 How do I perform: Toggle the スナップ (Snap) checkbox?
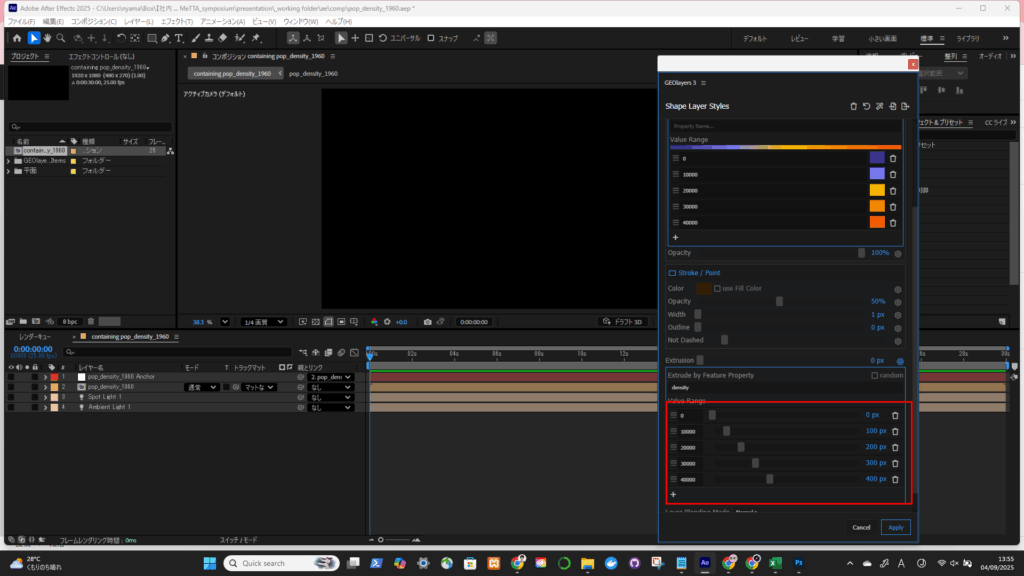(x=431, y=38)
